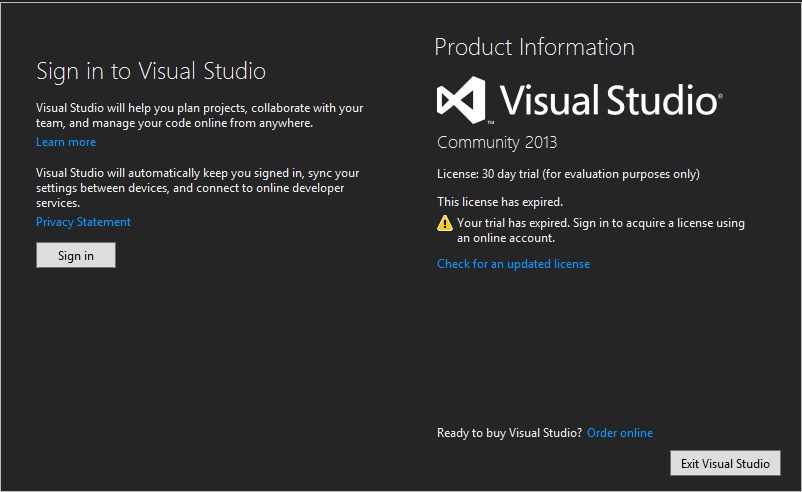The image size is (802, 492).
Task: Click the 'Product Information' heading
Action: [x=534, y=47]
